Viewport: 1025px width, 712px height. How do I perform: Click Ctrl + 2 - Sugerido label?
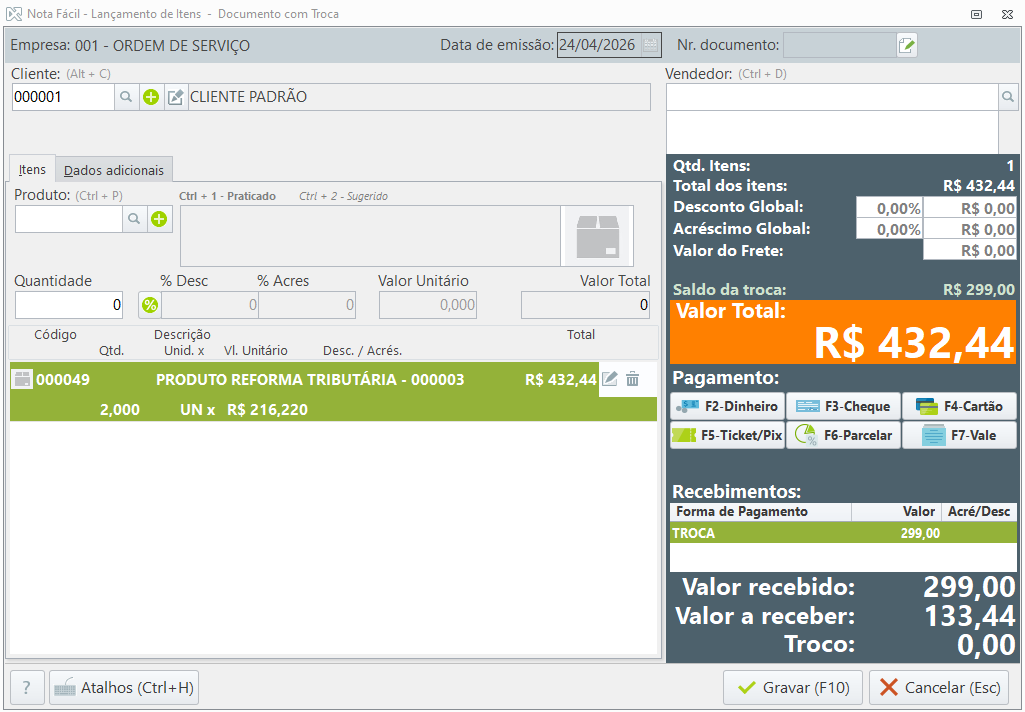[x=343, y=196]
